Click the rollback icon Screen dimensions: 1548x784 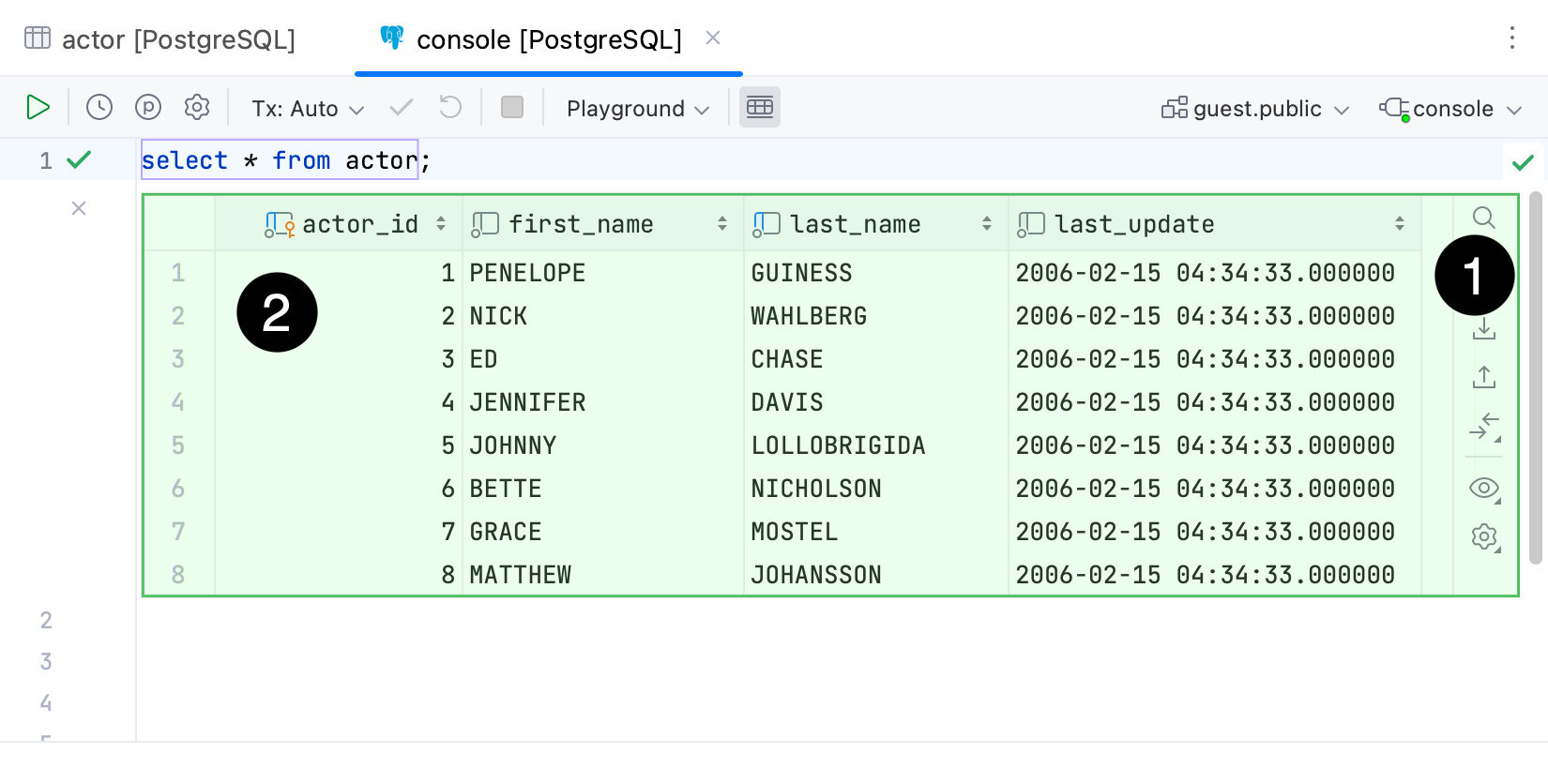tap(450, 108)
